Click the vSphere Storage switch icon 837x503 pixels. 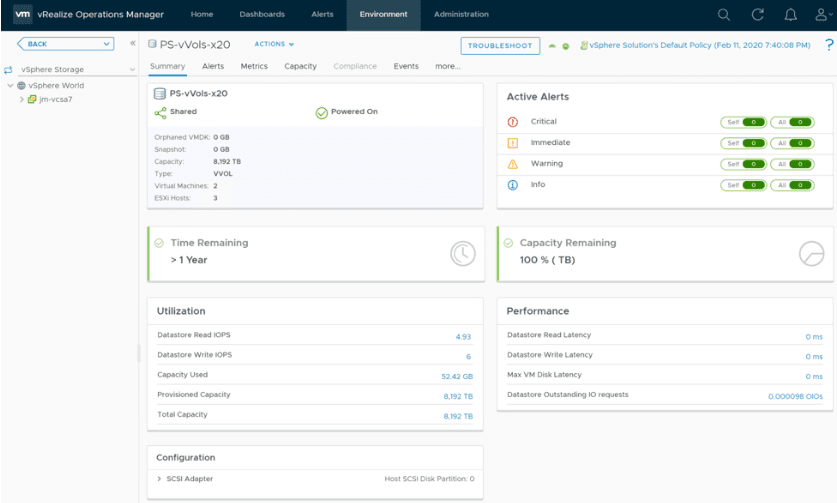[8, 70]
